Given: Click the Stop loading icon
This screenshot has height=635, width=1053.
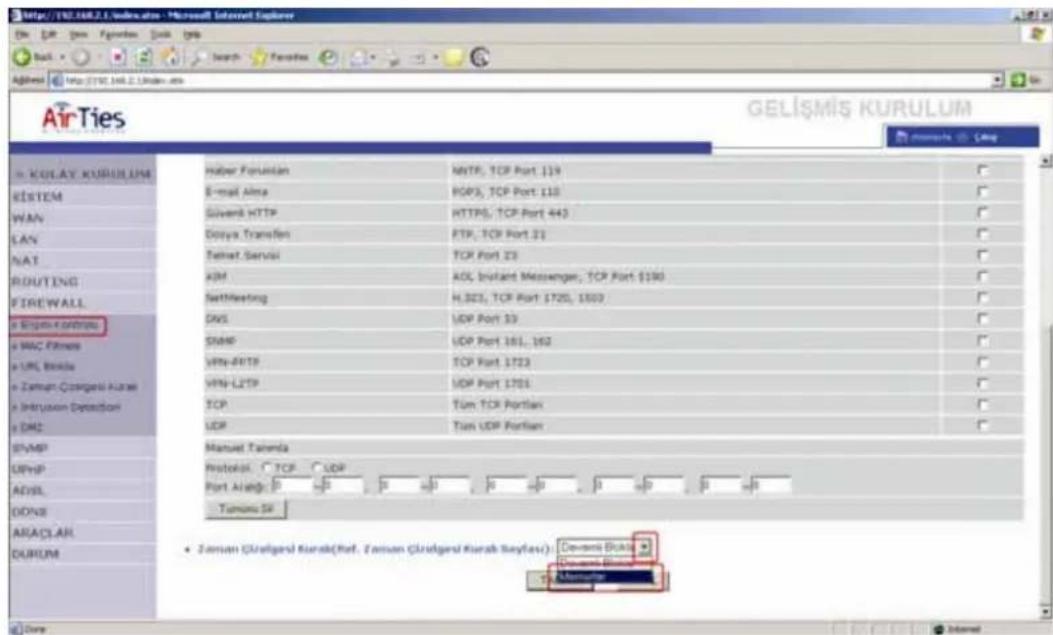Looking at the screenshot, I should click(118, 58).
